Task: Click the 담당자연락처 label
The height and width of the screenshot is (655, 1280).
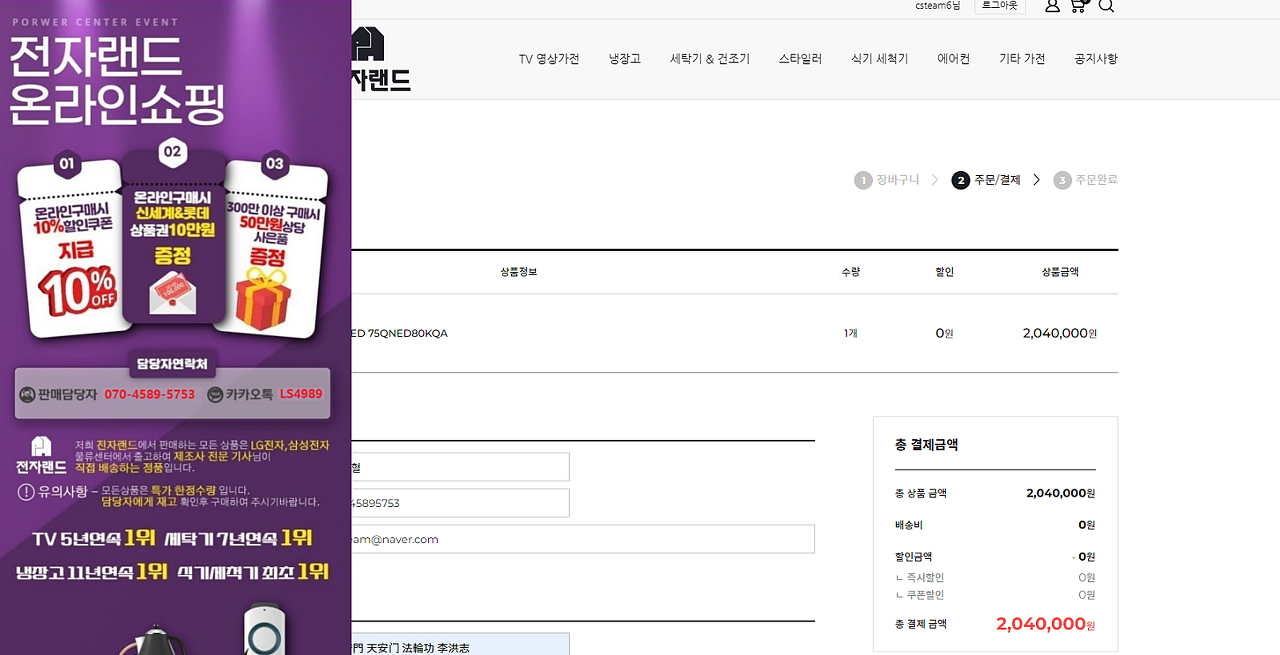Action: (173, 363)
